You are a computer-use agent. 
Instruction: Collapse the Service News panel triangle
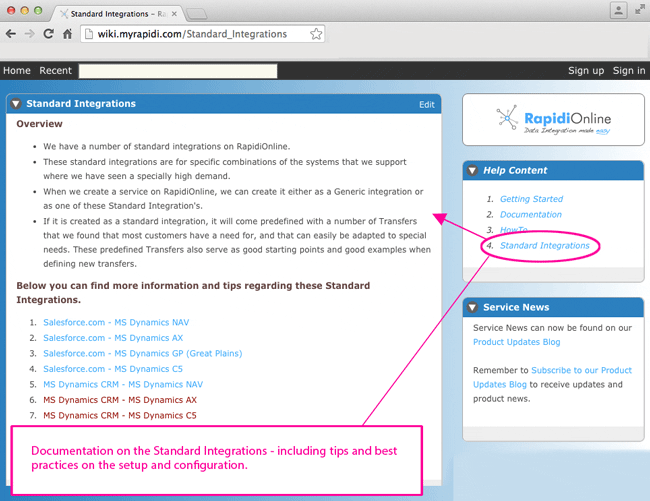pyautogui.click(x=472, y=307)
